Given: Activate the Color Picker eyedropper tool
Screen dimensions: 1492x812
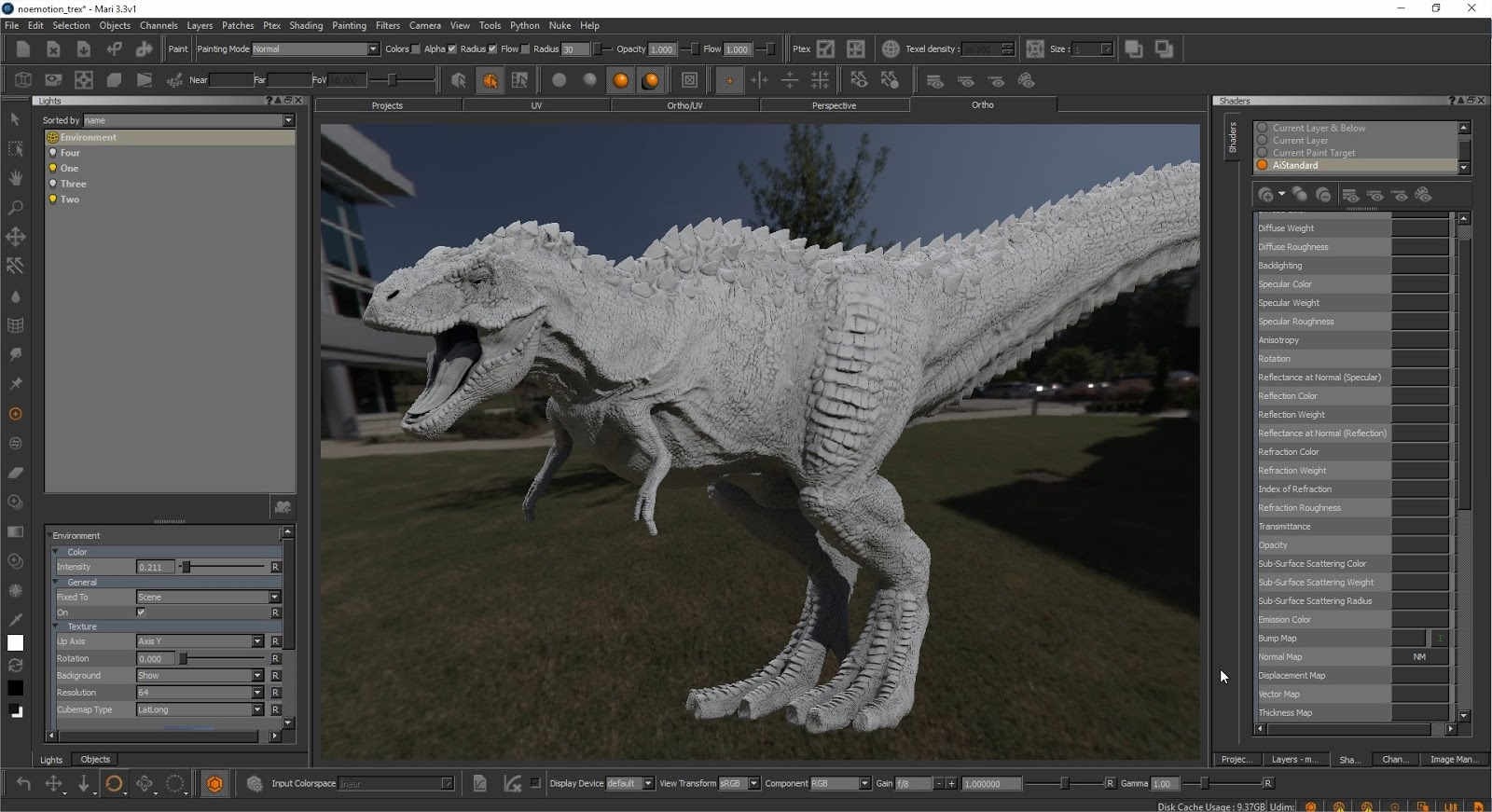Looking at the screenshot, I should click(x=15, y=619).
